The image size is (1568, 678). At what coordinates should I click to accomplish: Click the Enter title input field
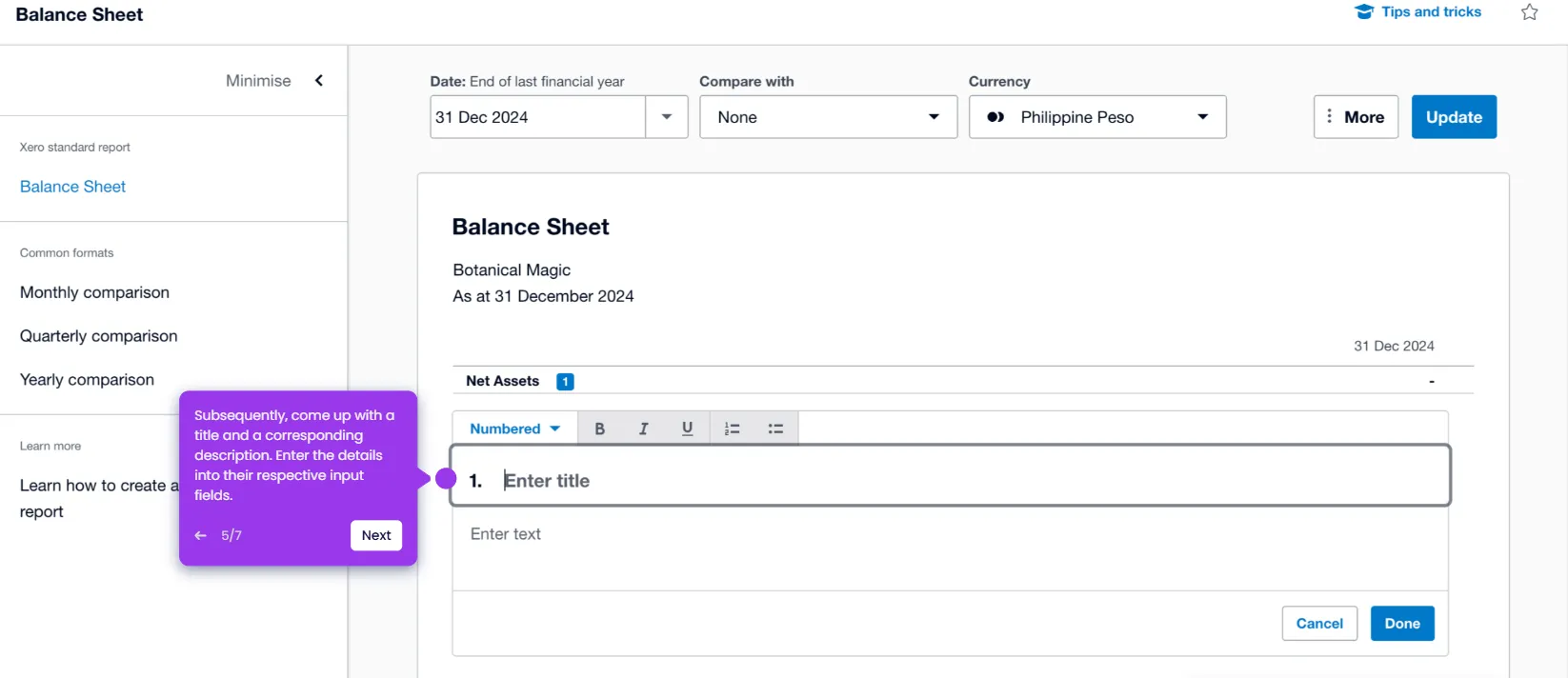pos(962,481)
